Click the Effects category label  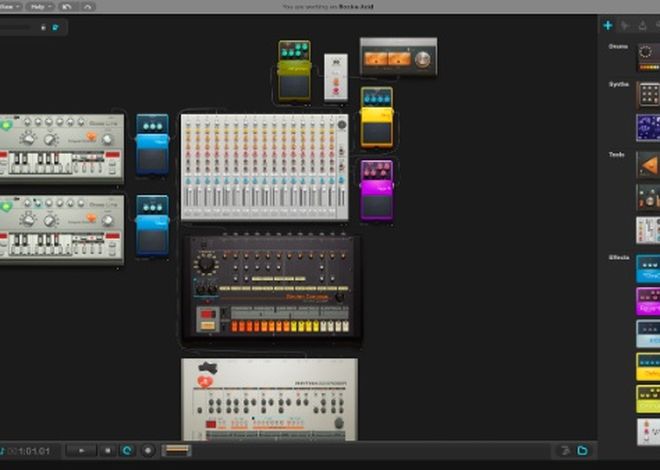click(x=619, y=257)
